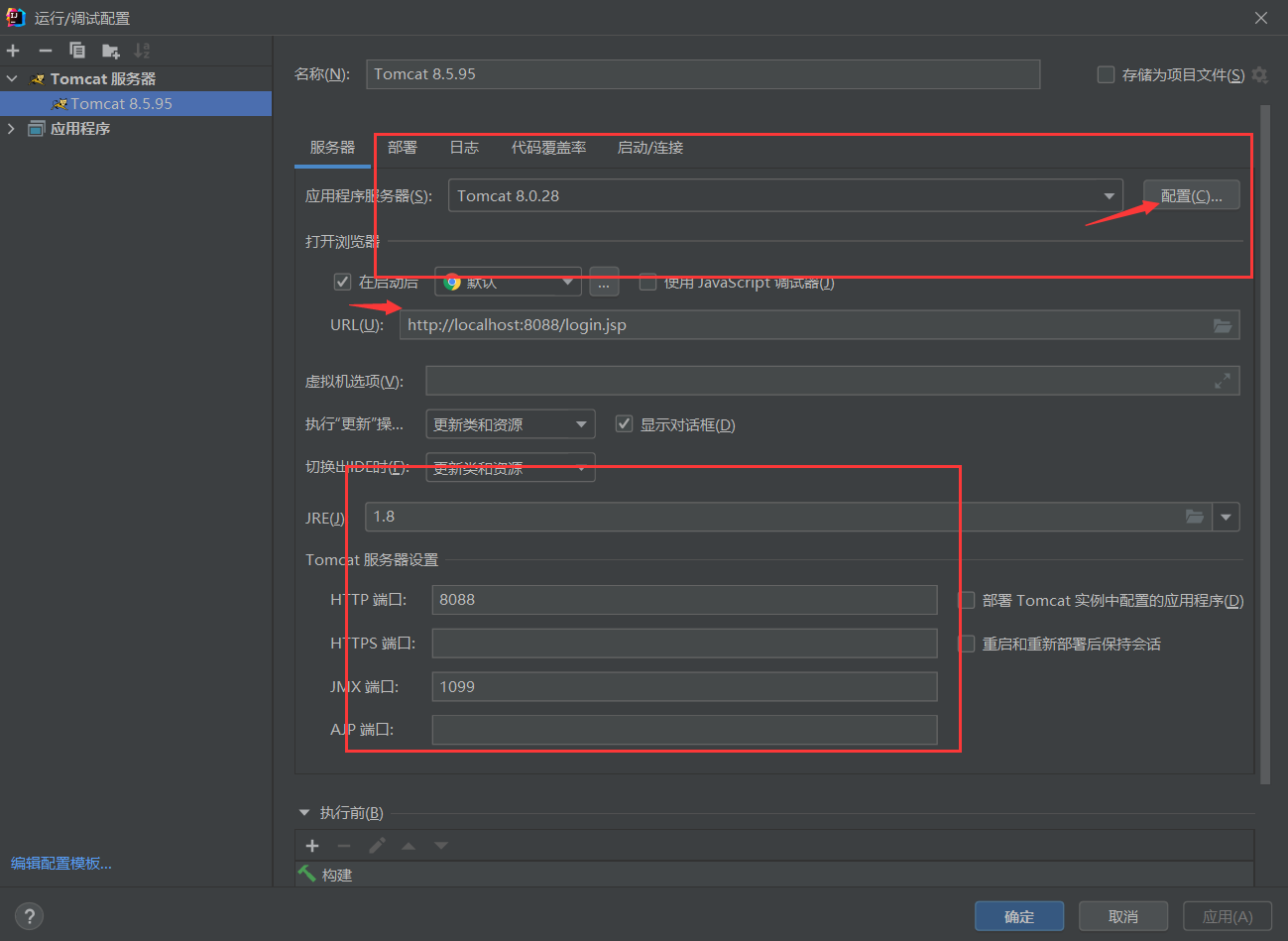Collapse the Tomcat 服务器 tree node
This screenshot has height=941, width=1288.
(12, 78)
